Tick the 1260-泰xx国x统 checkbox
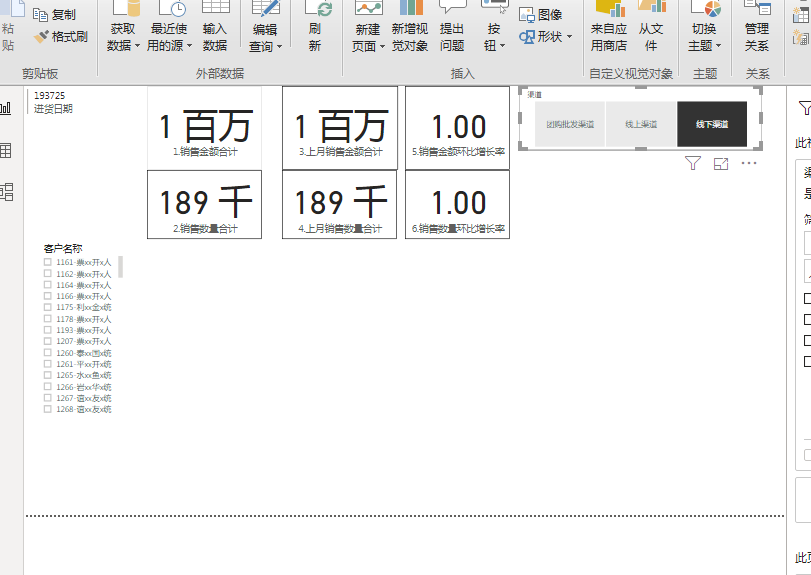The image size is (811, 575). click(48, 353)
